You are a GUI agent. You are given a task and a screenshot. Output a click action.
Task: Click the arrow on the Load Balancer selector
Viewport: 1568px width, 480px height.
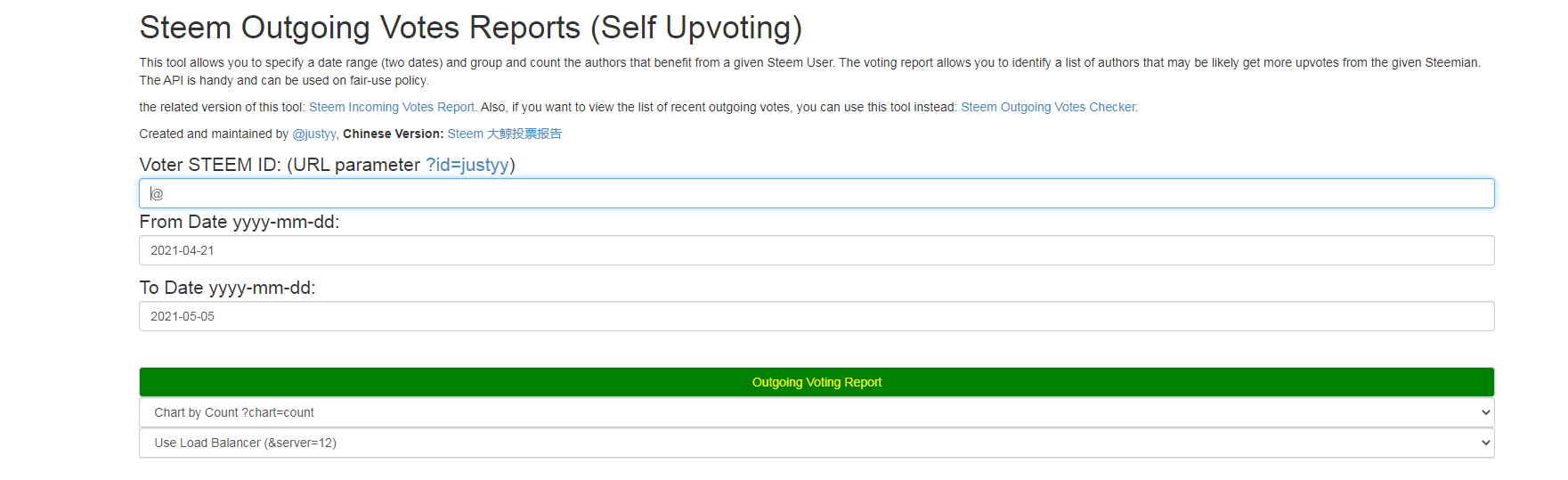pos(1485,443)
